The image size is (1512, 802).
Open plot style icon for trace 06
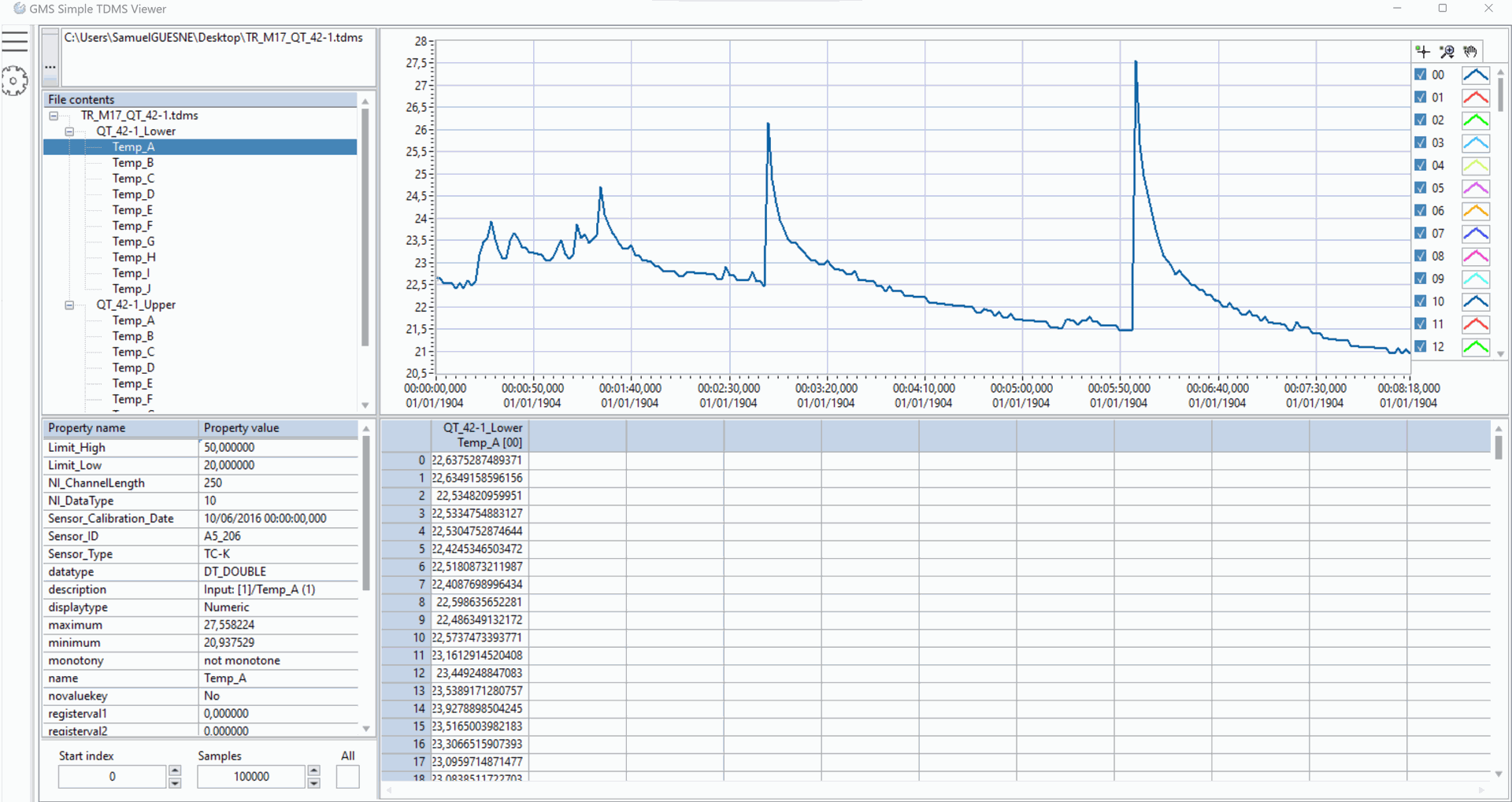(x=1475, y=211)
